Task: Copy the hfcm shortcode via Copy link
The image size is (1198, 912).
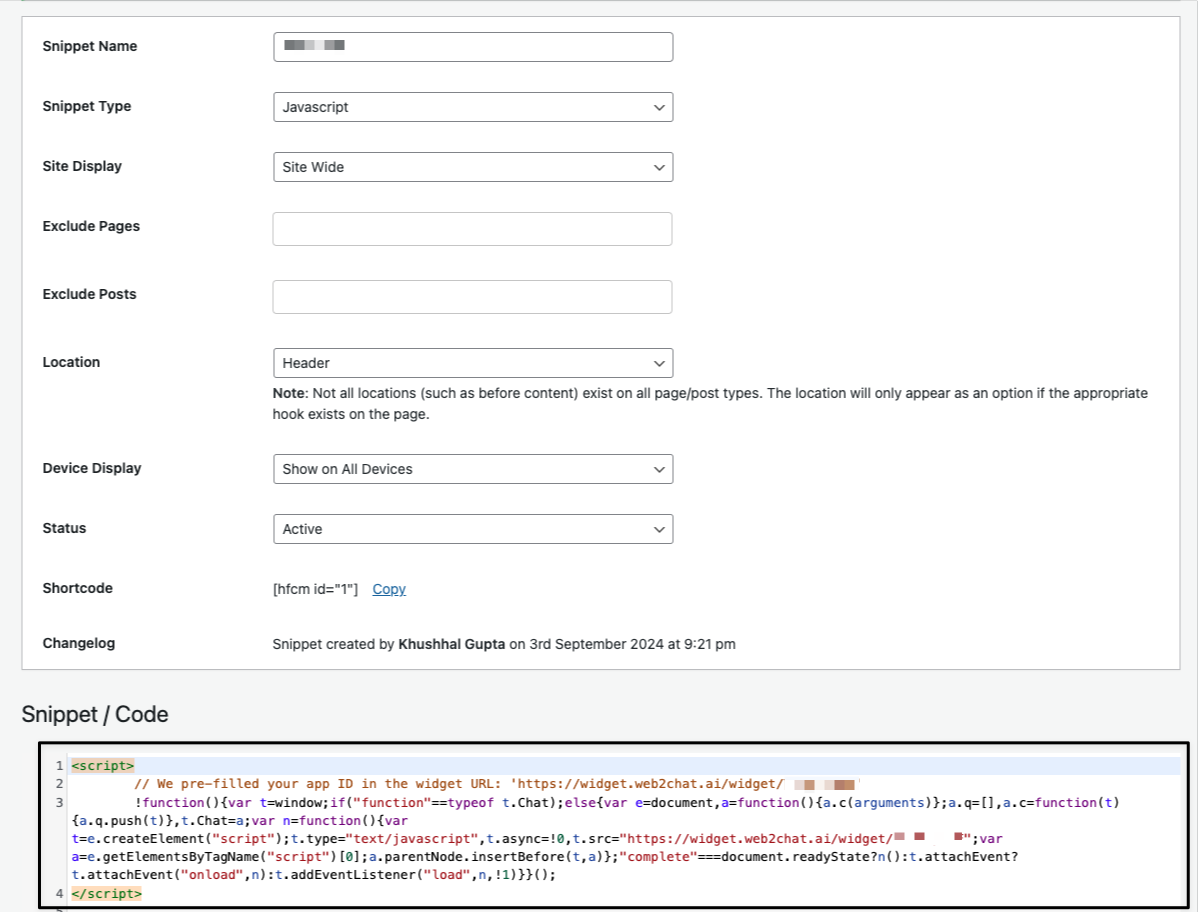Action: [389, 589]
